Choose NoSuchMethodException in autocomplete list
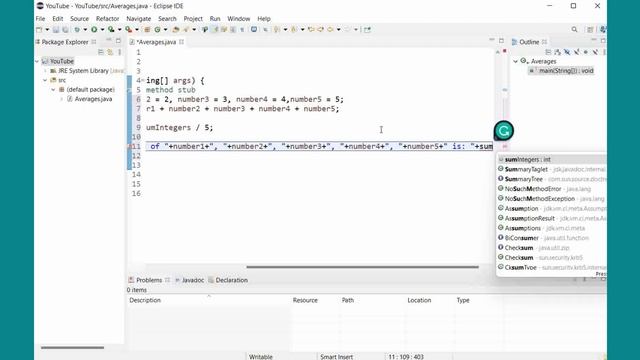Image resolution: width=640 pixels, height=360 pixels. [551, 198]
